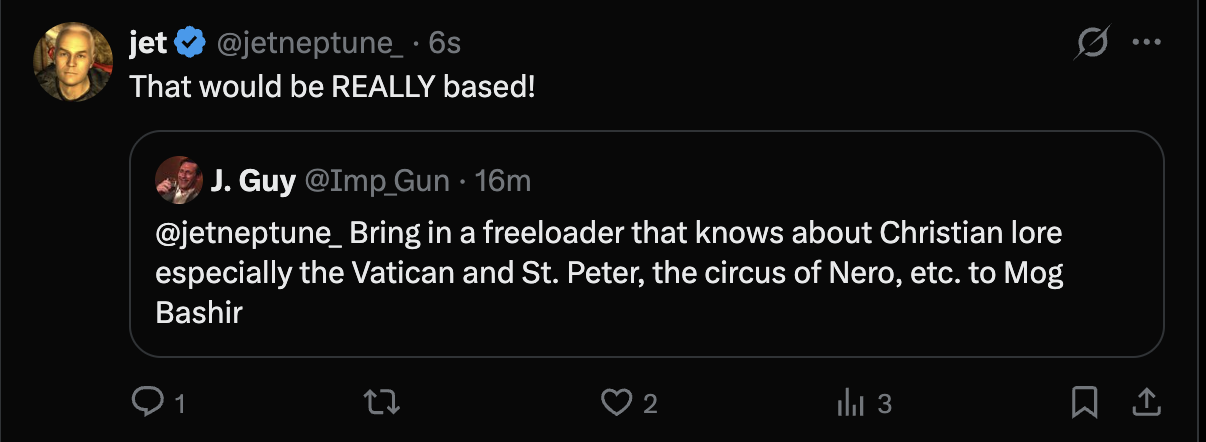
Task: View post analytics bar chart icon
Action: point(848,403)
